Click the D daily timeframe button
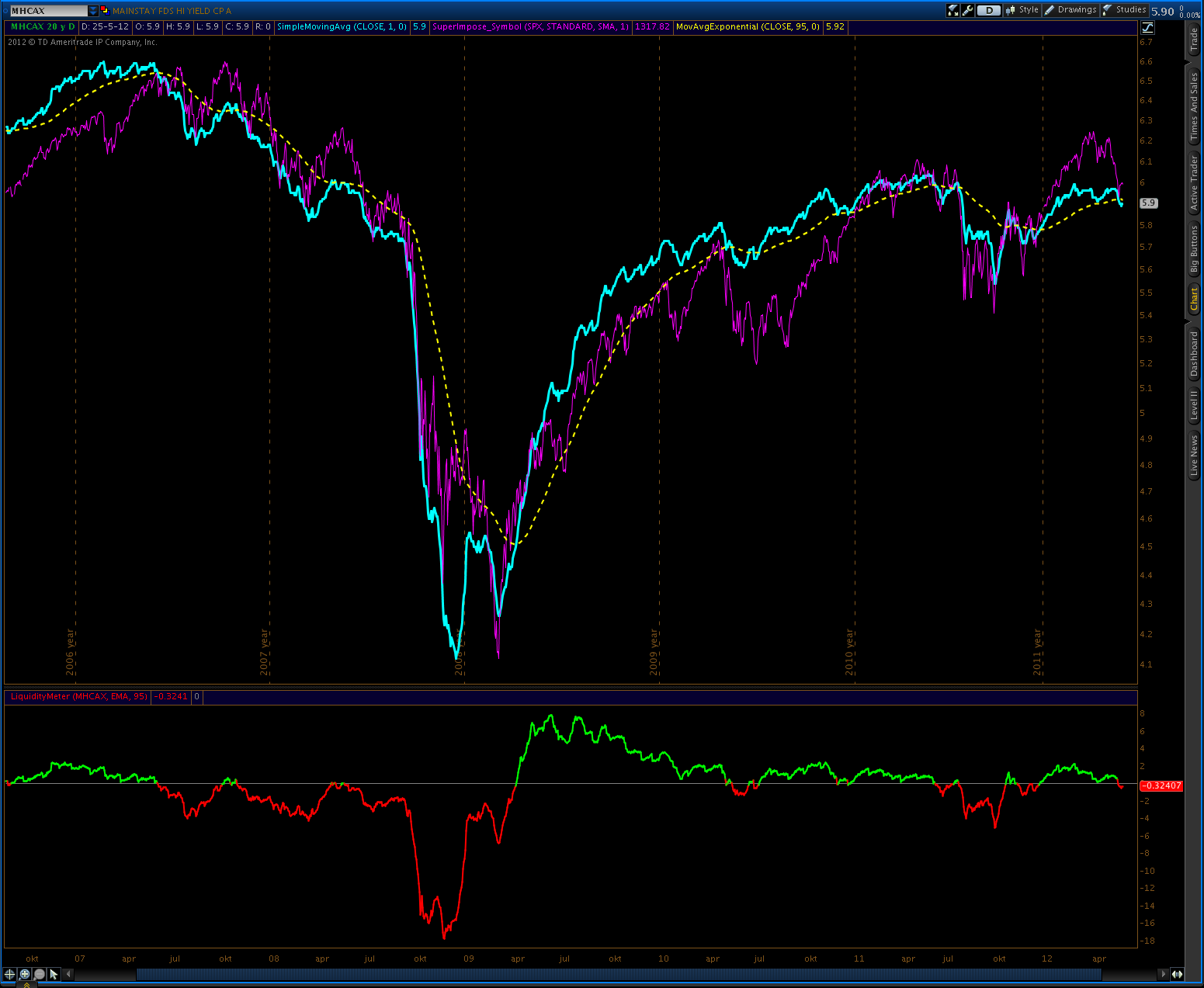The image size is (1204, 988). (988, 10)
